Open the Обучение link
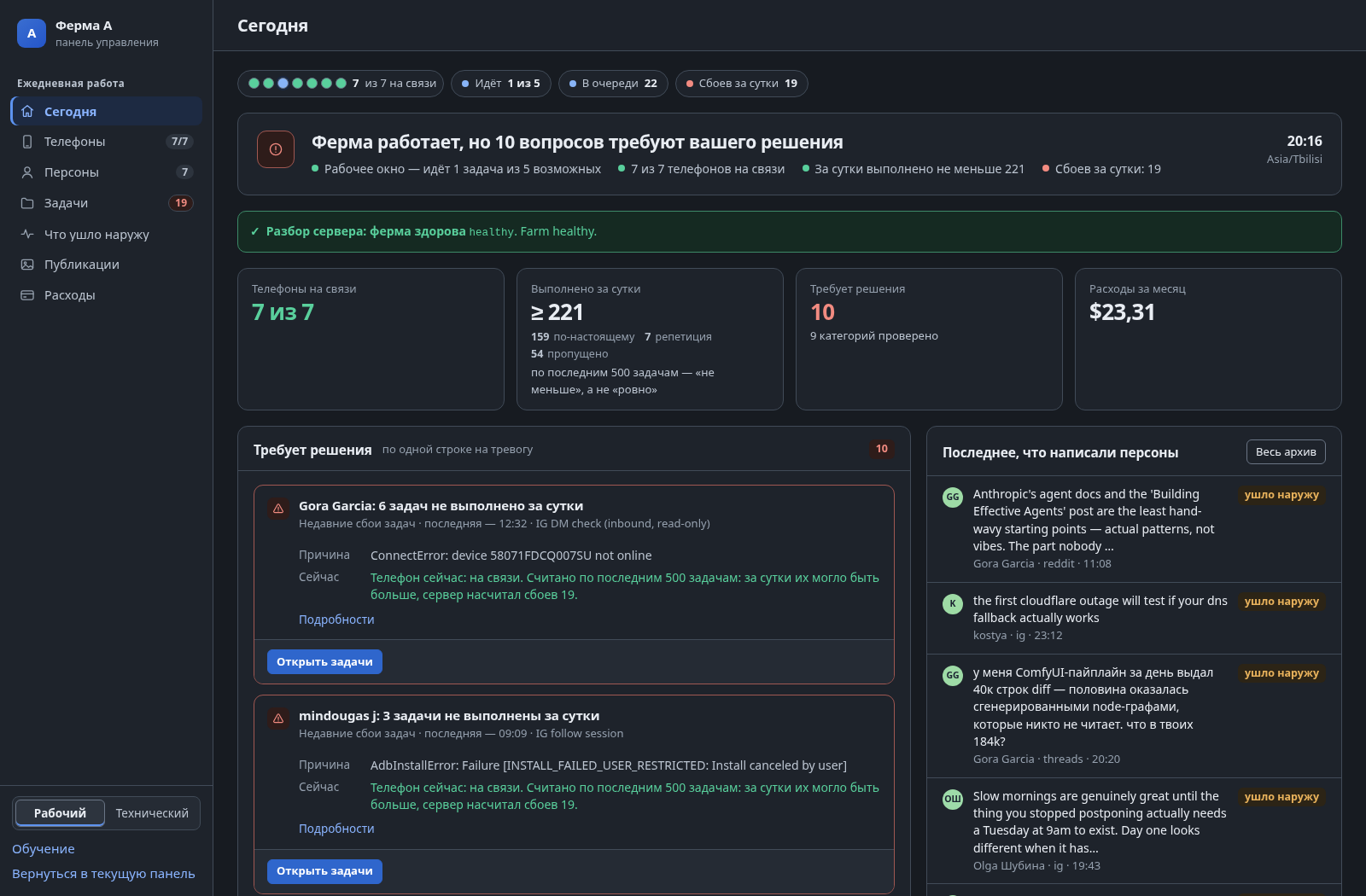1366x896 pixels. [44, 849]
